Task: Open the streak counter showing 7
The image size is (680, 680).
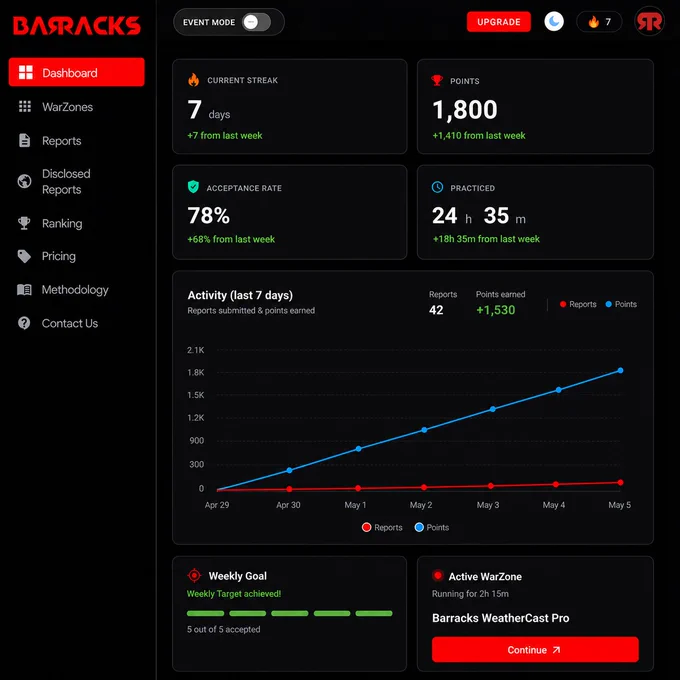Action: (599, 22)
